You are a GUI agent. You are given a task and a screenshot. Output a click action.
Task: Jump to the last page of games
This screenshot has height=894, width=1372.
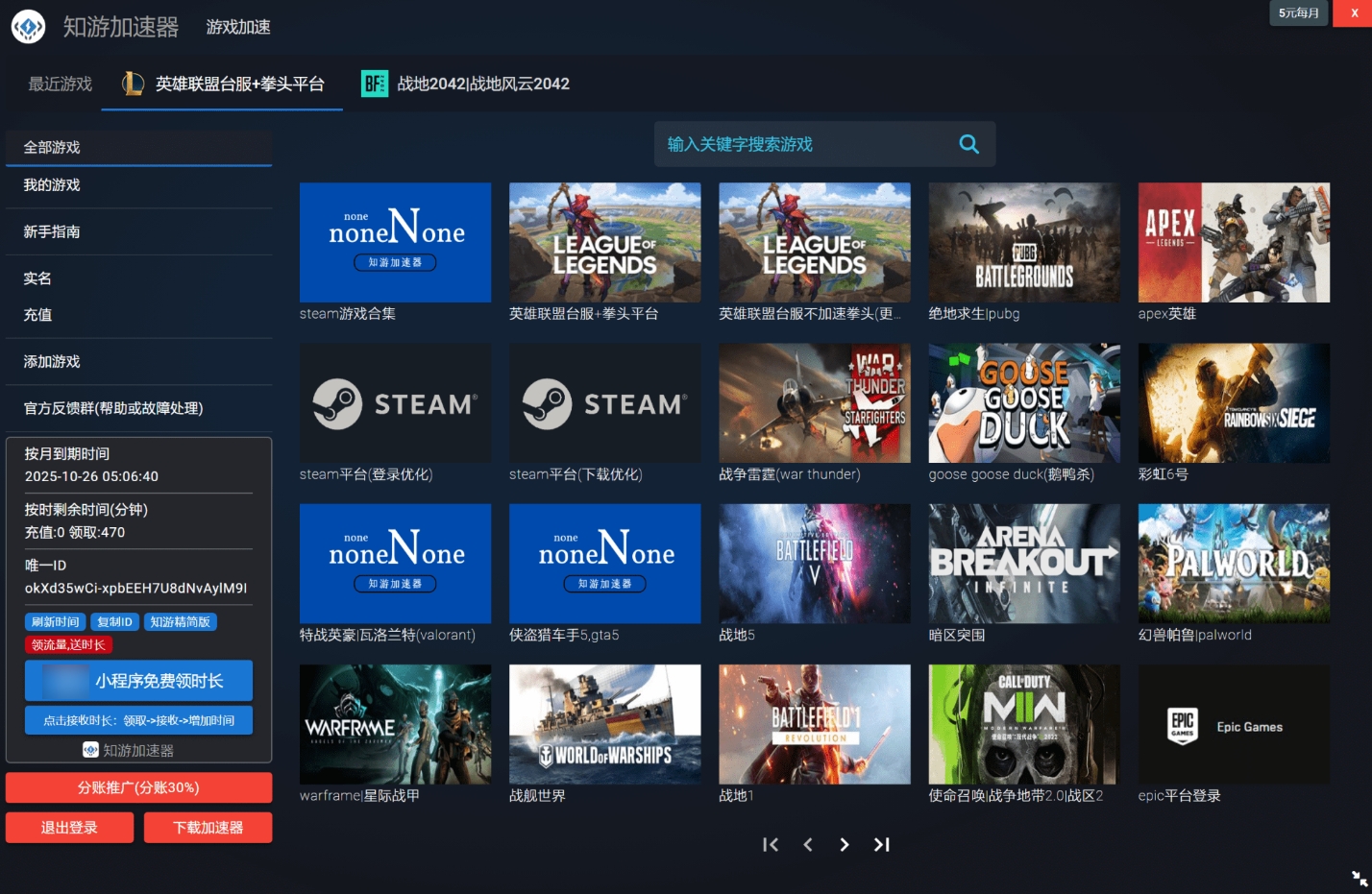point(882,844)
